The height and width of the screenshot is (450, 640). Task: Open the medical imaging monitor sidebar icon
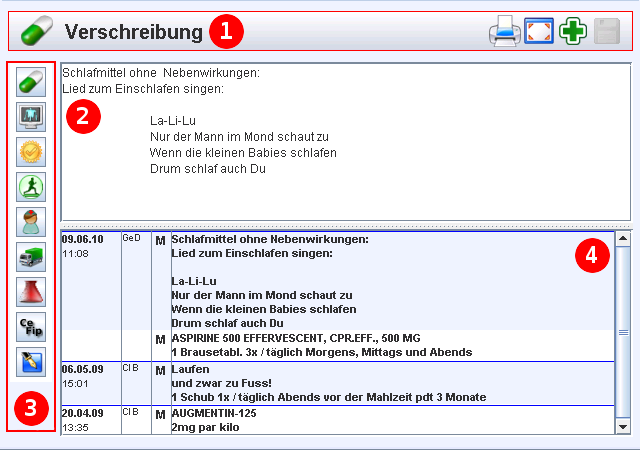click(x=31, y=117)
